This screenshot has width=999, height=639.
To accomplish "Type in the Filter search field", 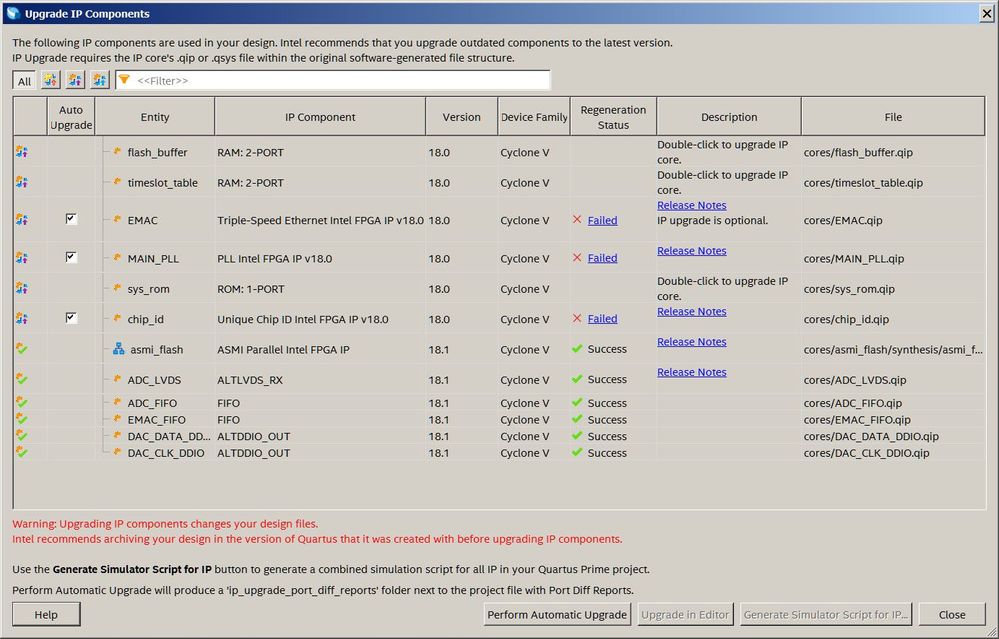I will [340, 80].
